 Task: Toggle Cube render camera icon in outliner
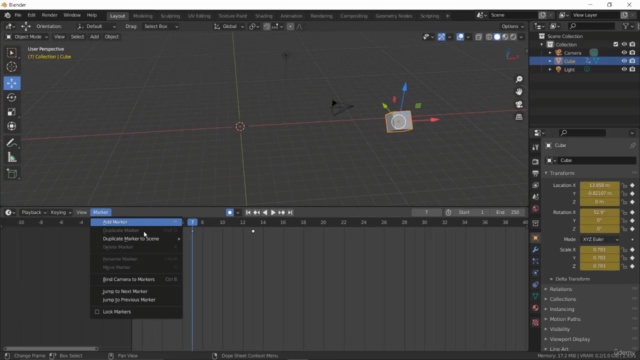coord(632,61)
